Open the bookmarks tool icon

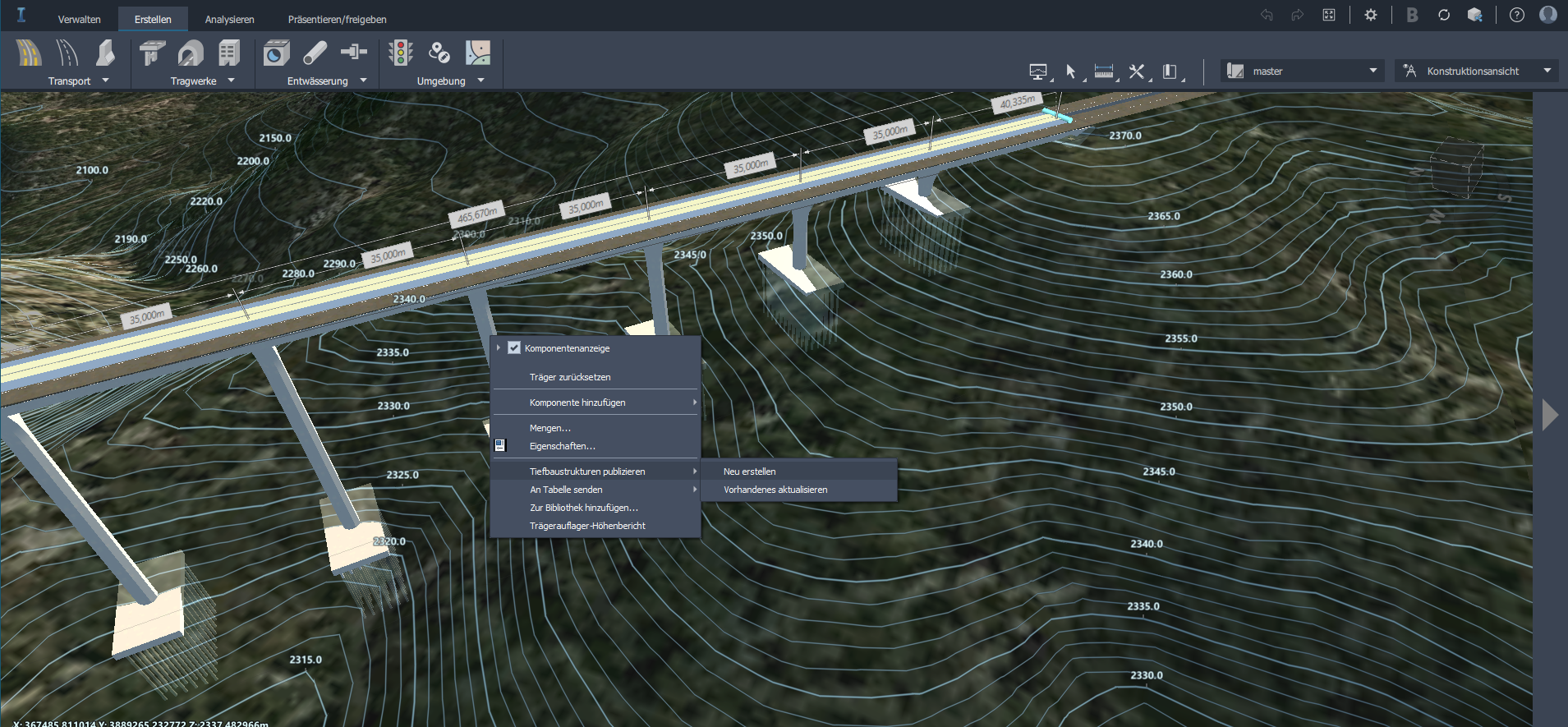click(1171, 72)
